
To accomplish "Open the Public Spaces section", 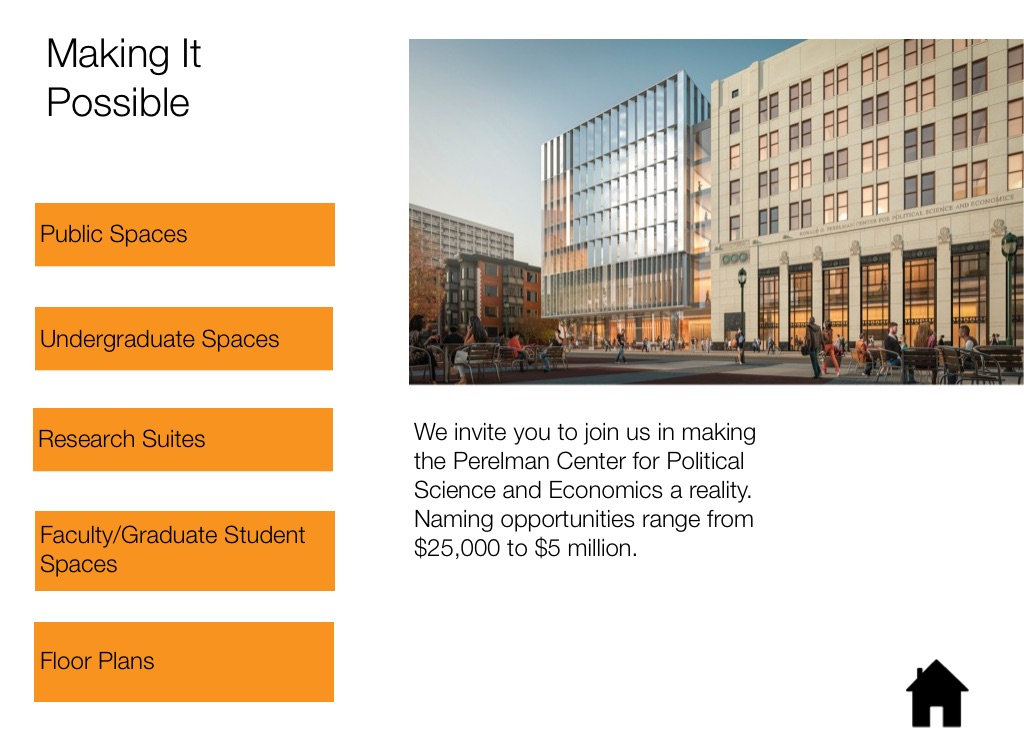I will click(184, 235).
